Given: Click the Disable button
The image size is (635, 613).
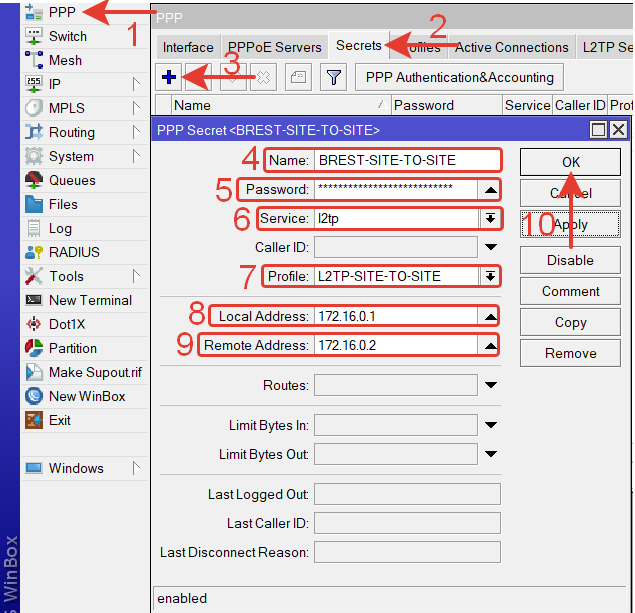Looking at the screenshot, I should pos(570,260).
